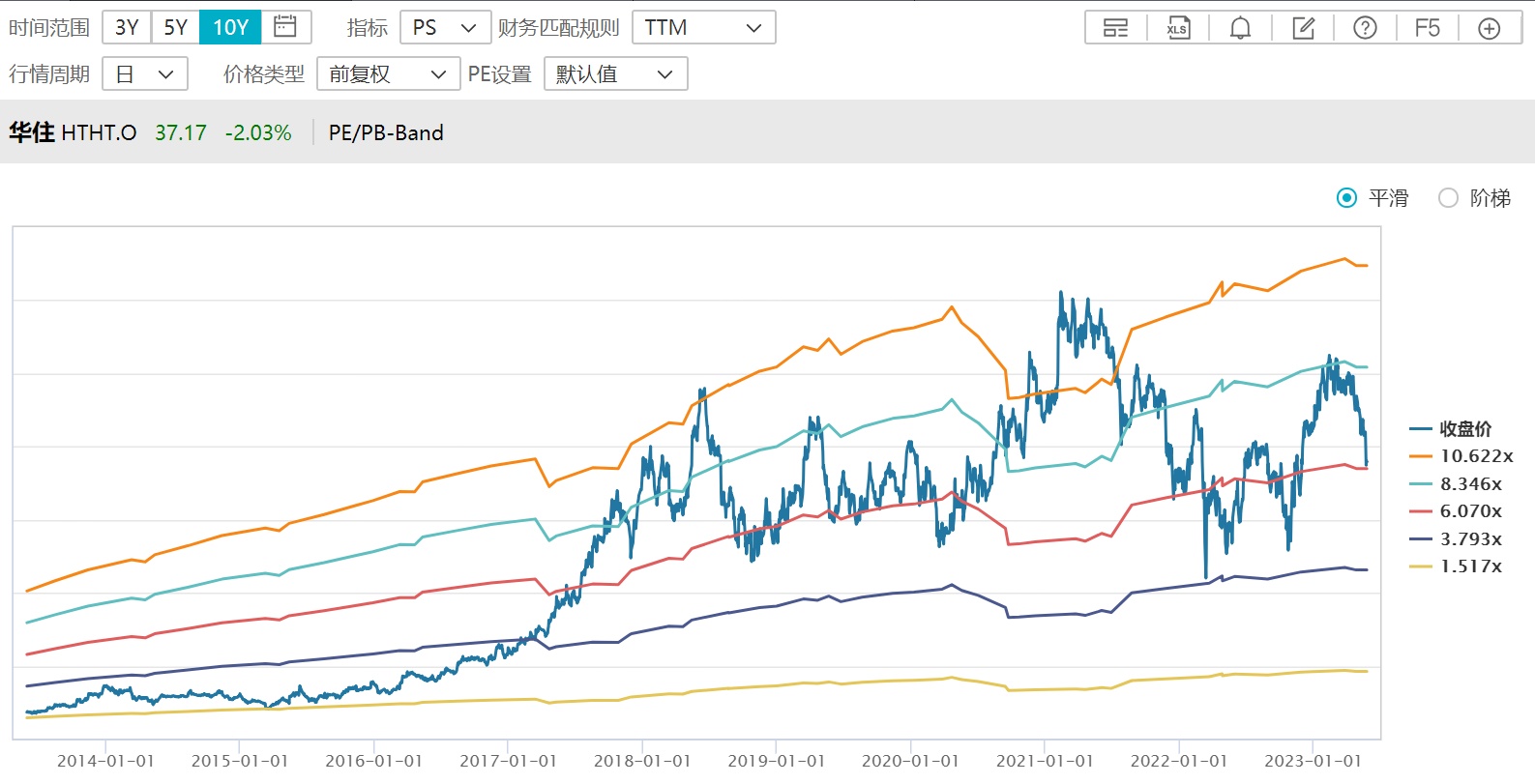This screenshot has height=784, width=1535.
Task: Open the custom date range calendar
Action: [285, 27]
